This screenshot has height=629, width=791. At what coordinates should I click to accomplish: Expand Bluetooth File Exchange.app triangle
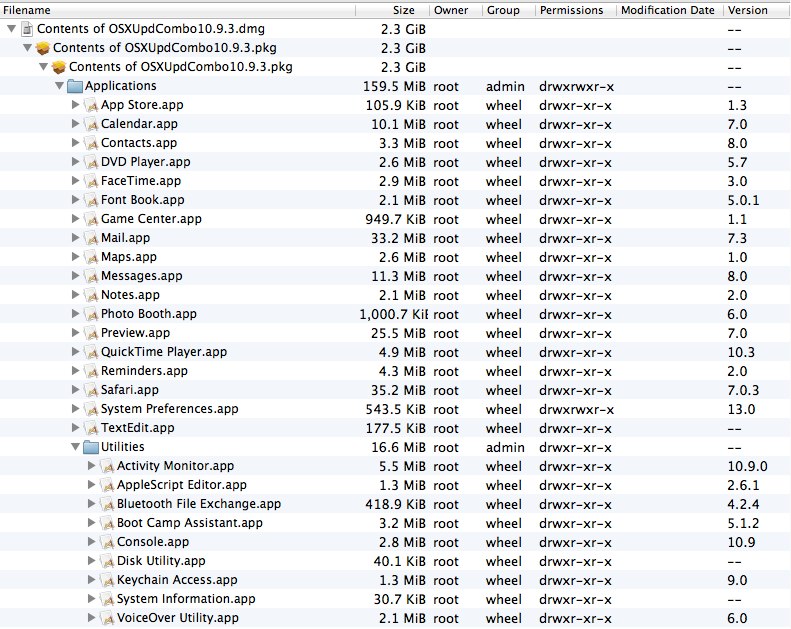pos(92,503)
